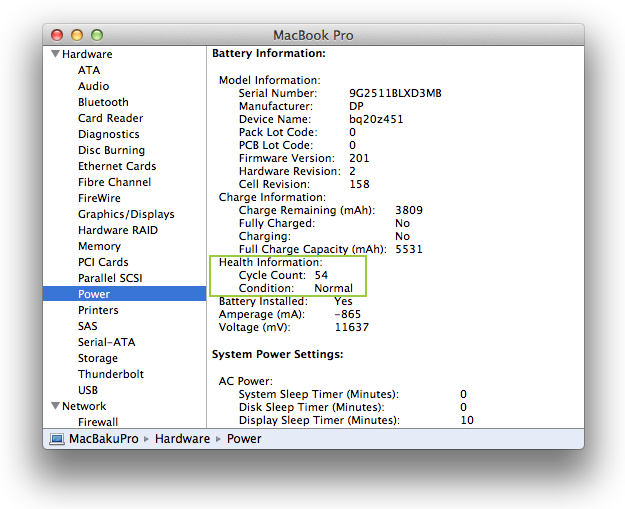625x509 pixels.
Task: Select the highlighted Power entry
Action: click(124, 294)
